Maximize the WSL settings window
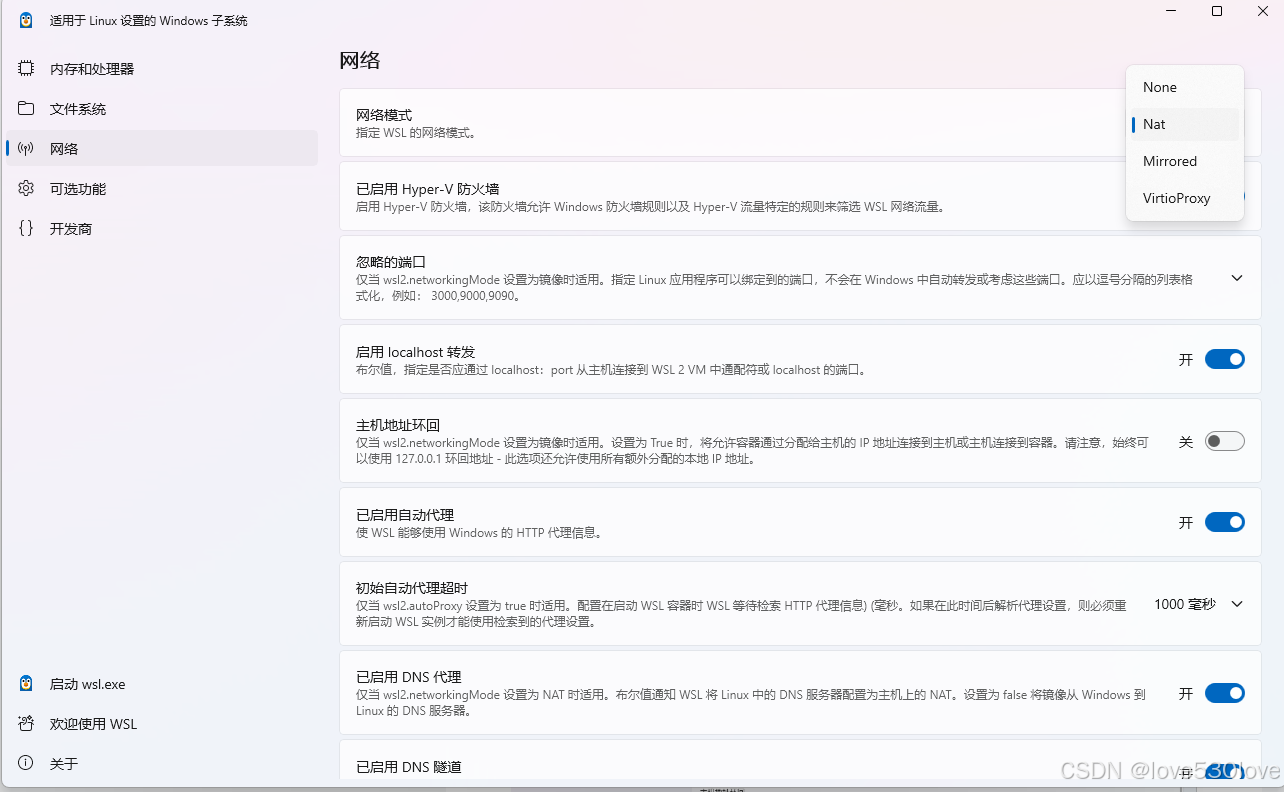The image size is (1284, 792). click(x=1217, y=11)
